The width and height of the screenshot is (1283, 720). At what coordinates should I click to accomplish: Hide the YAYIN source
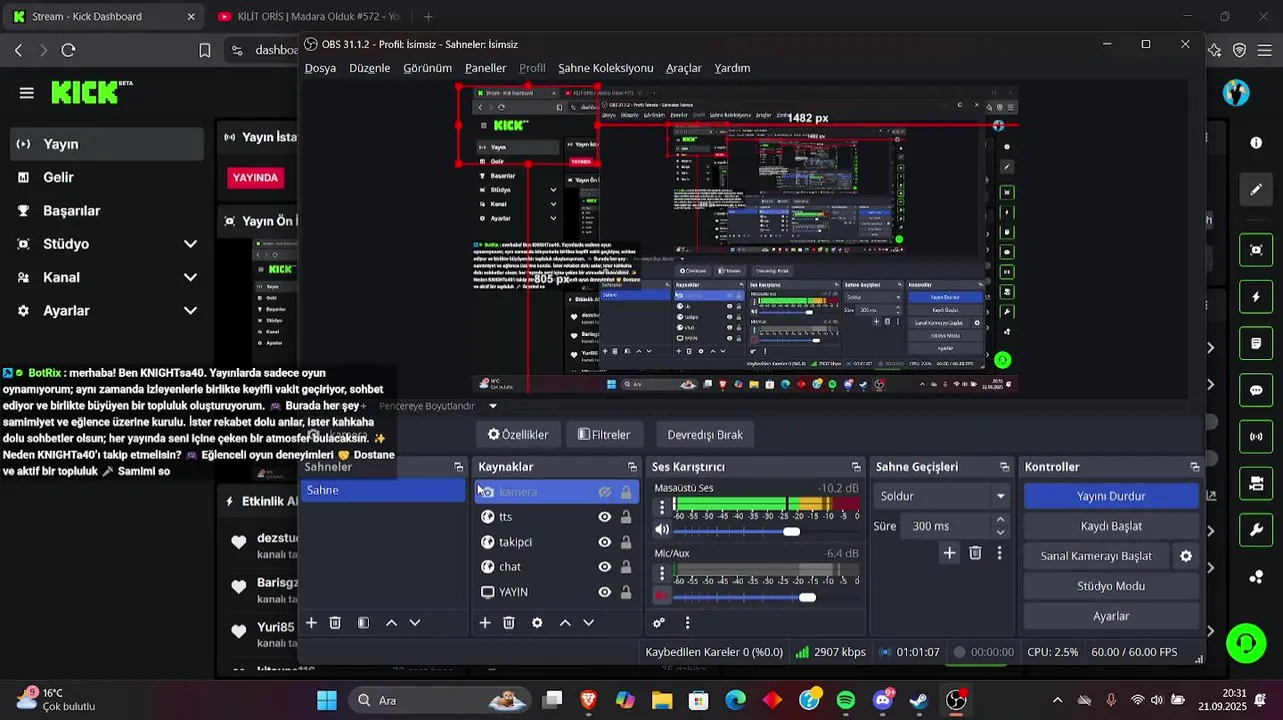(x=605, y=592)
